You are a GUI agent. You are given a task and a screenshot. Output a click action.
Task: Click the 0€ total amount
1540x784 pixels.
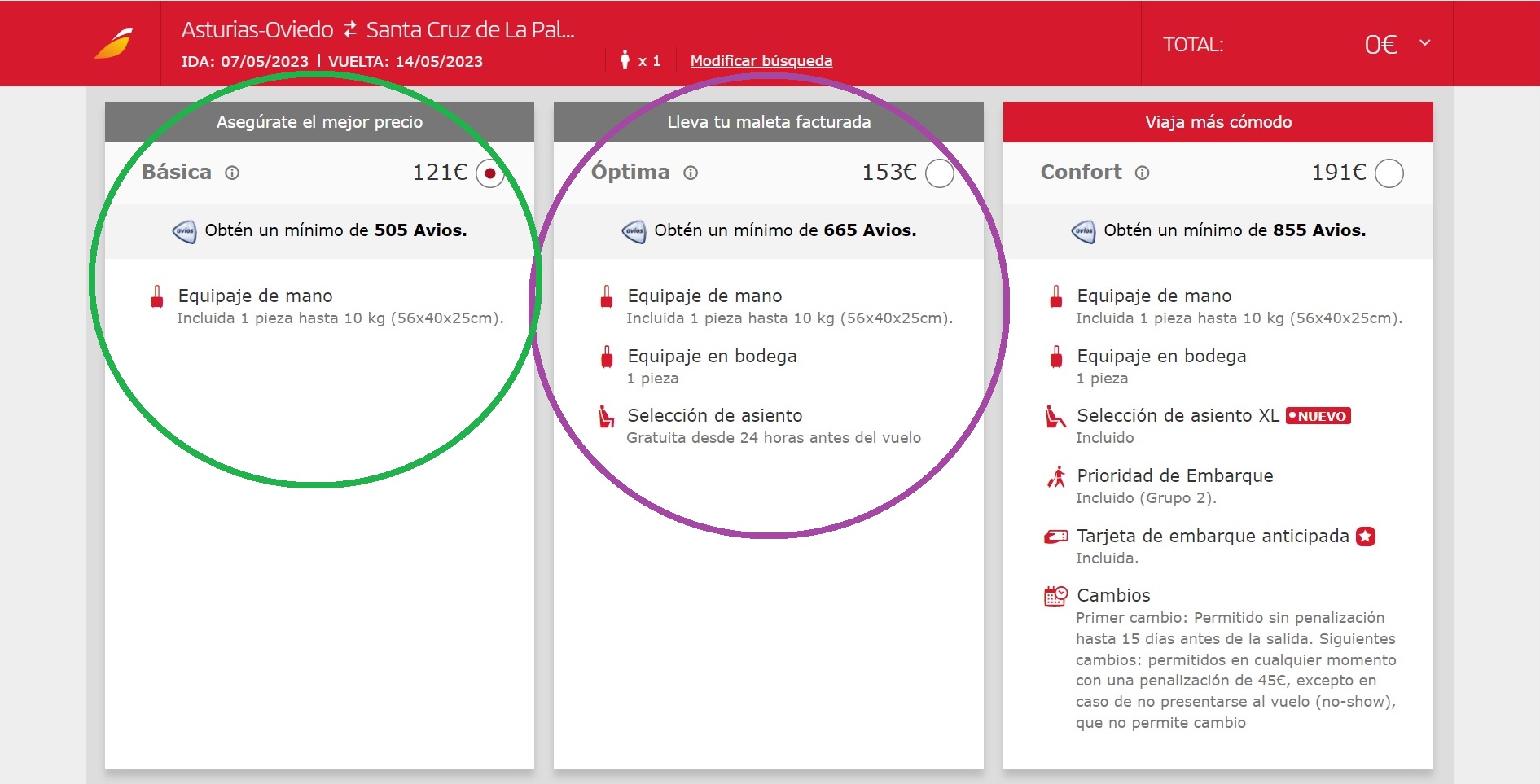point(1380,45)
